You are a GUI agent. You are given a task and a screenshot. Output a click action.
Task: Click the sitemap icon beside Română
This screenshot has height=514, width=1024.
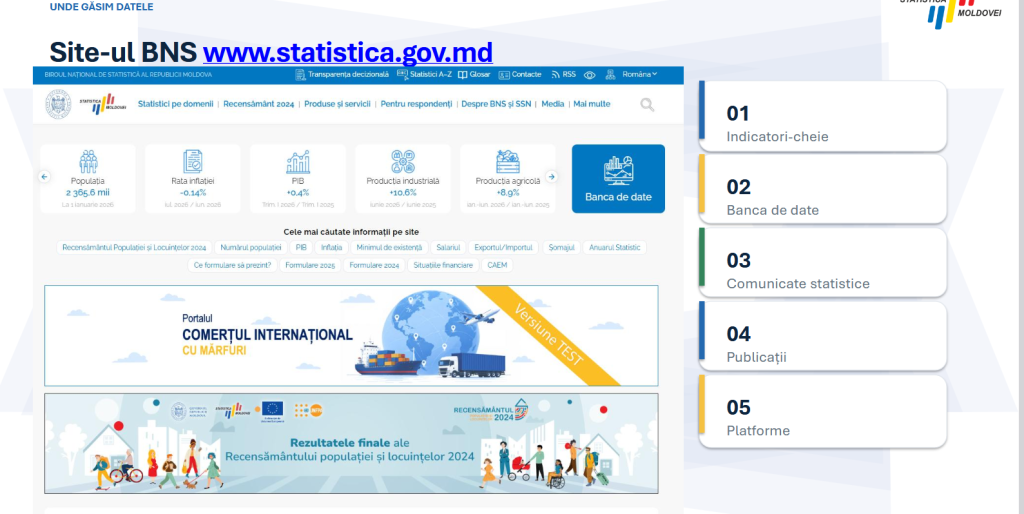click(611, 74)
